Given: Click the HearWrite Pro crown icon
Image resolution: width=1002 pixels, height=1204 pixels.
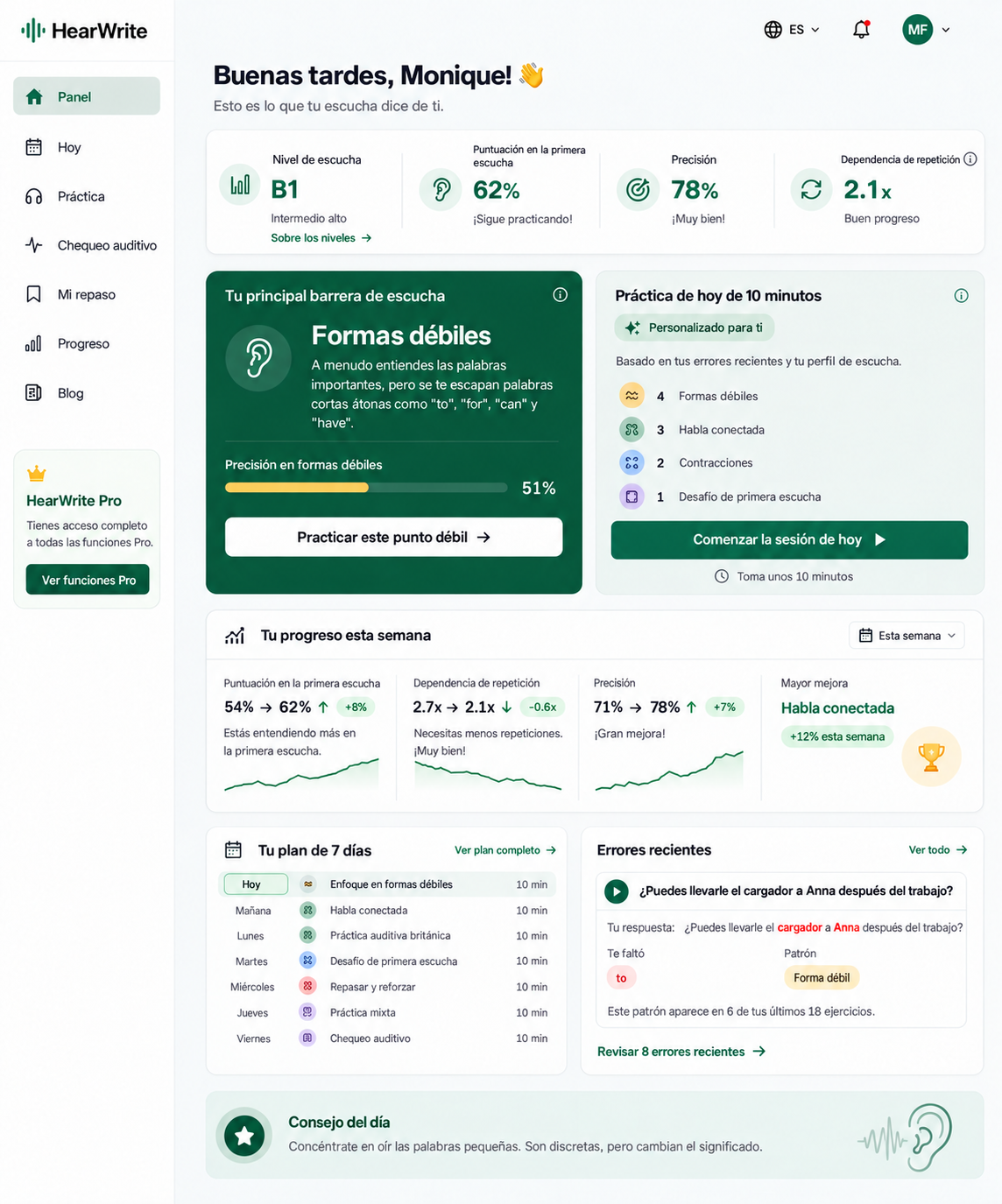Looking at the screenshot, I should (x=36, y=474).
